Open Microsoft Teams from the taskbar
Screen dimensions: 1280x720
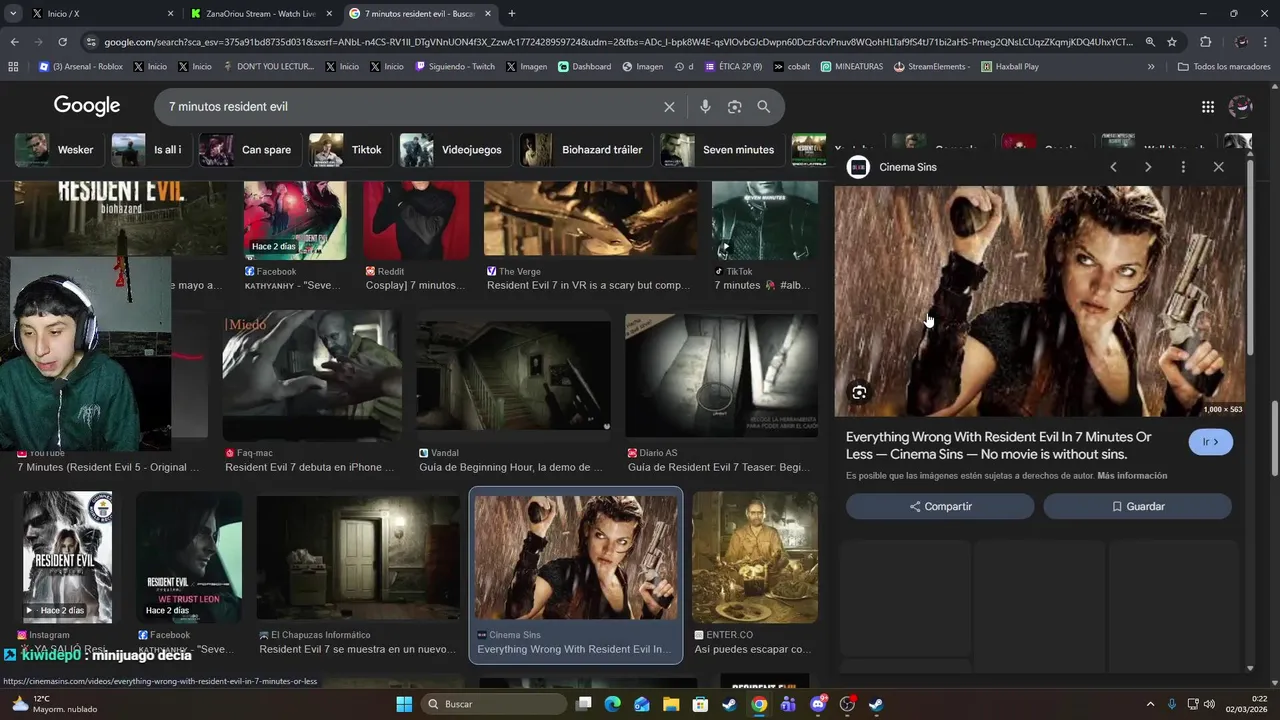[x=788, y=704]
